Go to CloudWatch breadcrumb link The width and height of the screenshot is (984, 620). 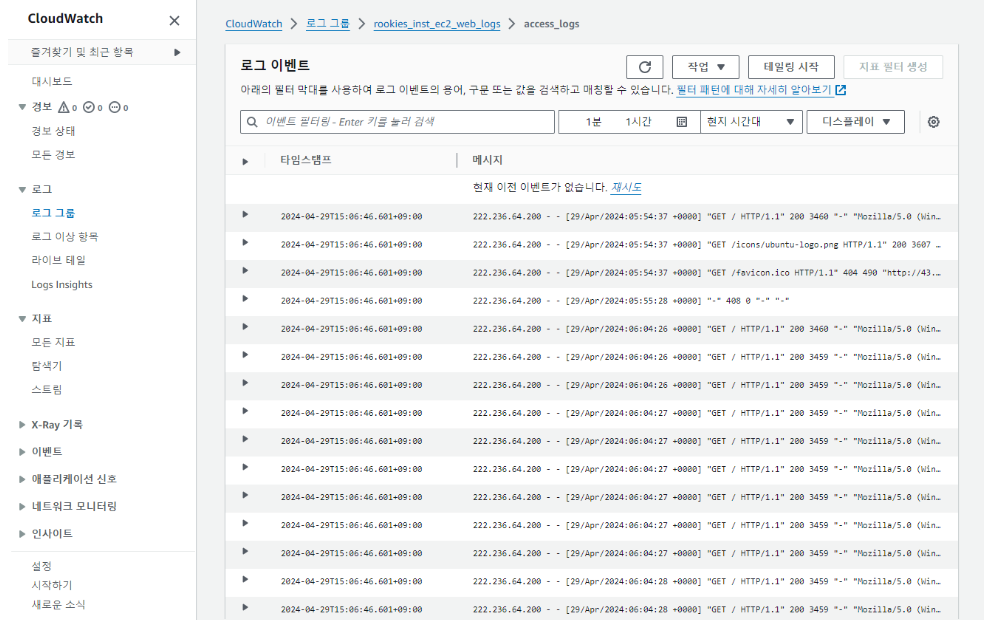[x=254, y=24]
